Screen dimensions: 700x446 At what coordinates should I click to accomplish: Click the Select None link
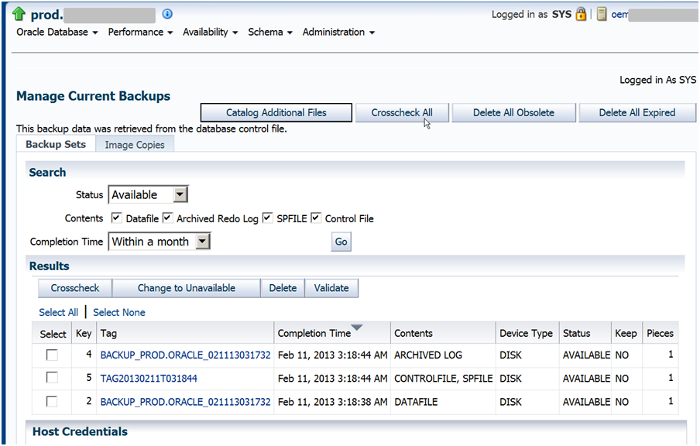pos(120,313)
